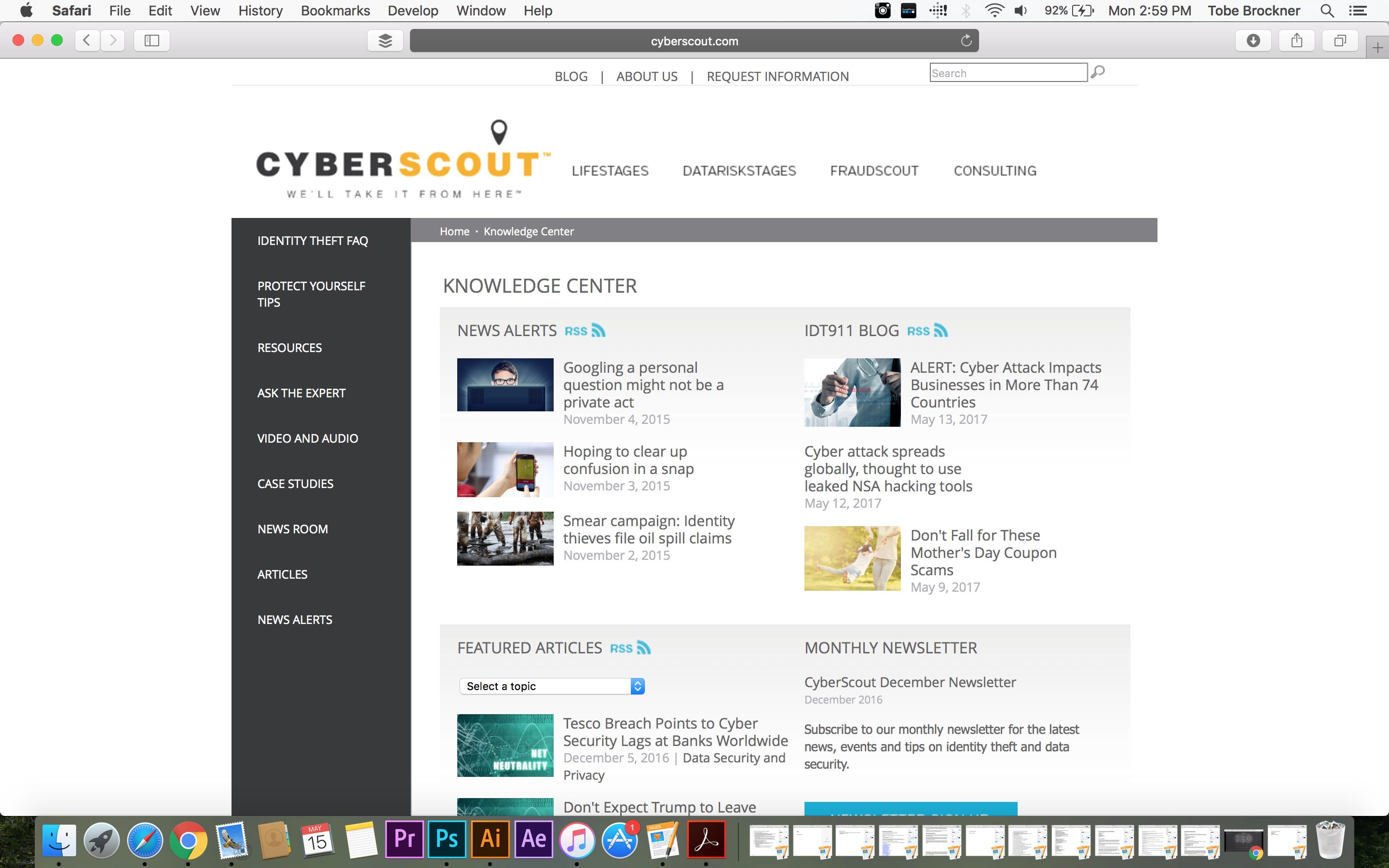Viewport: 1389px width, 868px height.
Task: Click the magnifier icon beside the site search box
Action: click(x=1098, y=72)
